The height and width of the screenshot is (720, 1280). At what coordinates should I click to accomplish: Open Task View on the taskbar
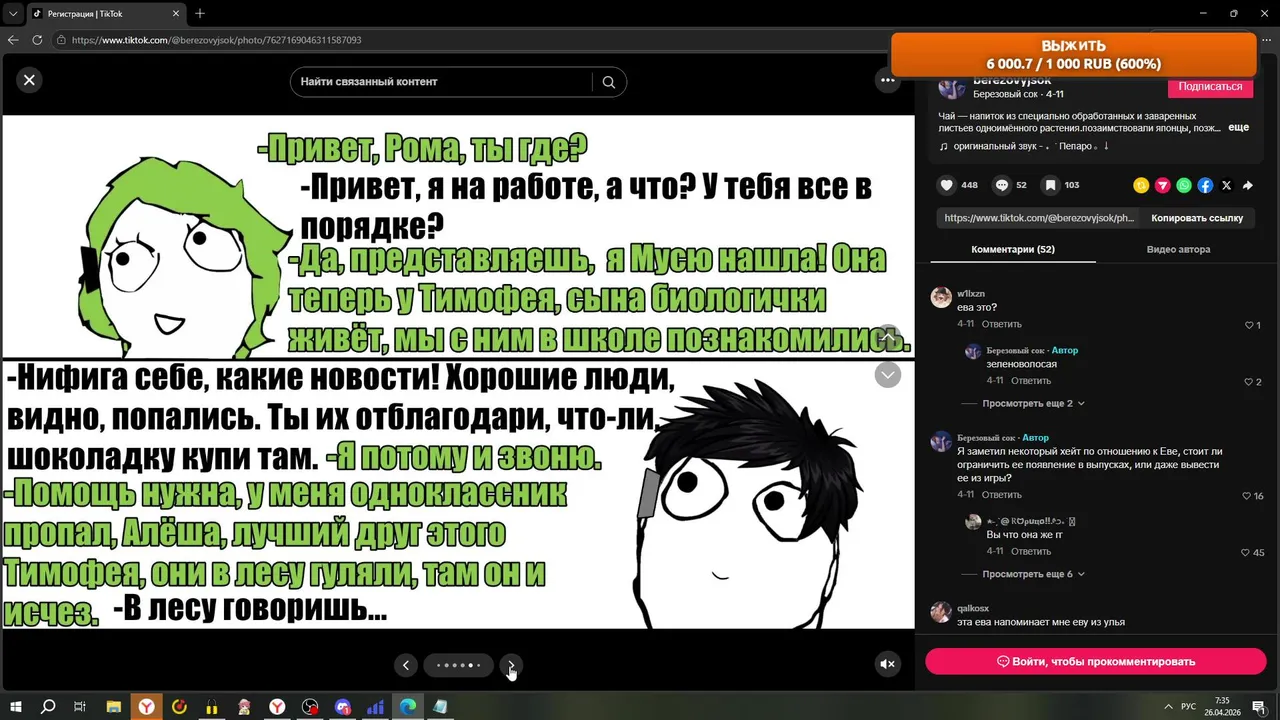80,706
